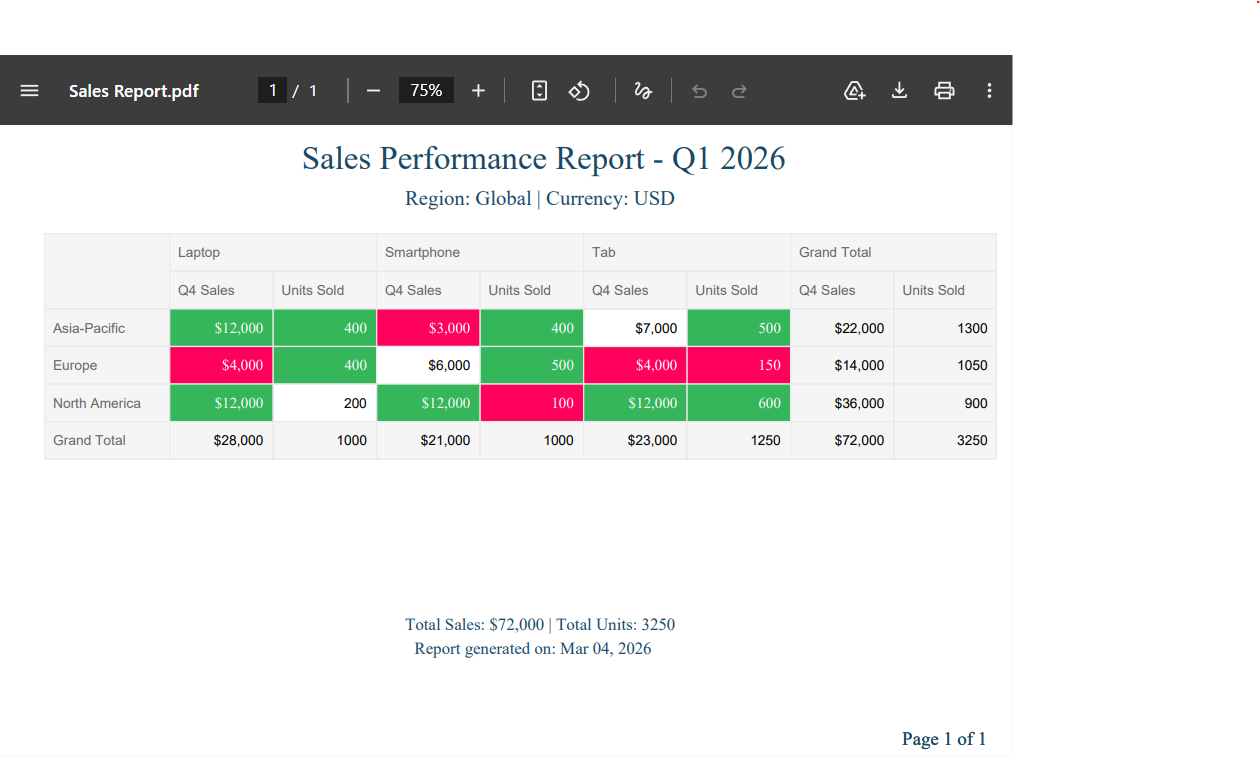Click the North America row label

click(x=97, y=403)
